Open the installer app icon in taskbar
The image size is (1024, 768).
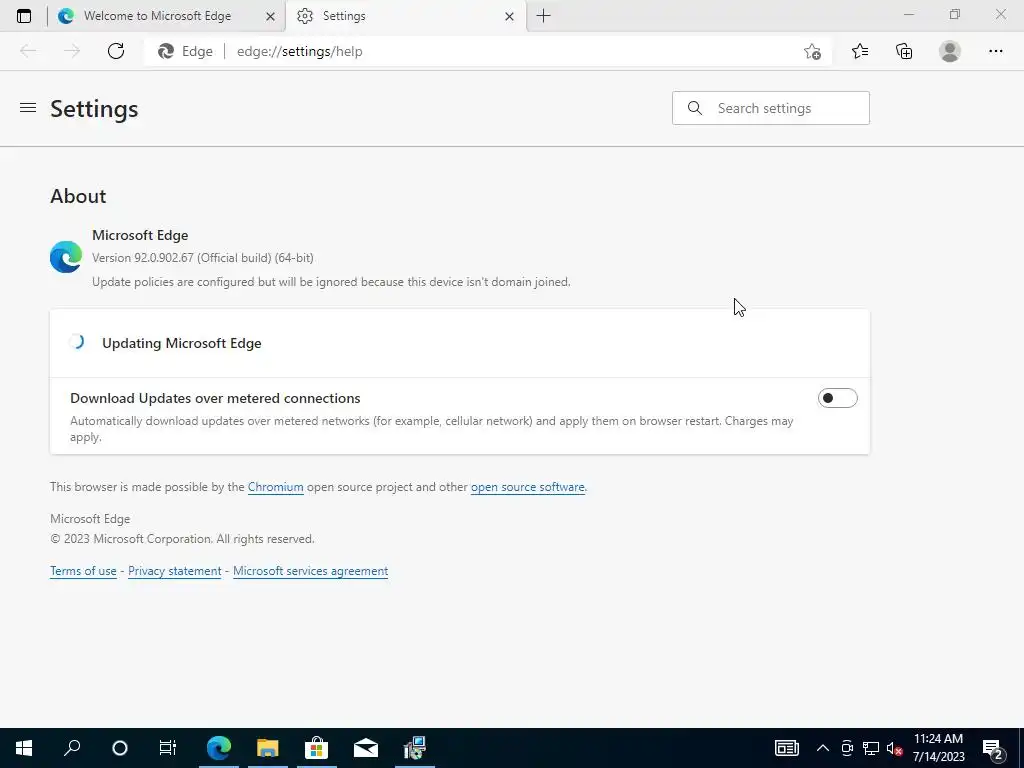(415, 748)
